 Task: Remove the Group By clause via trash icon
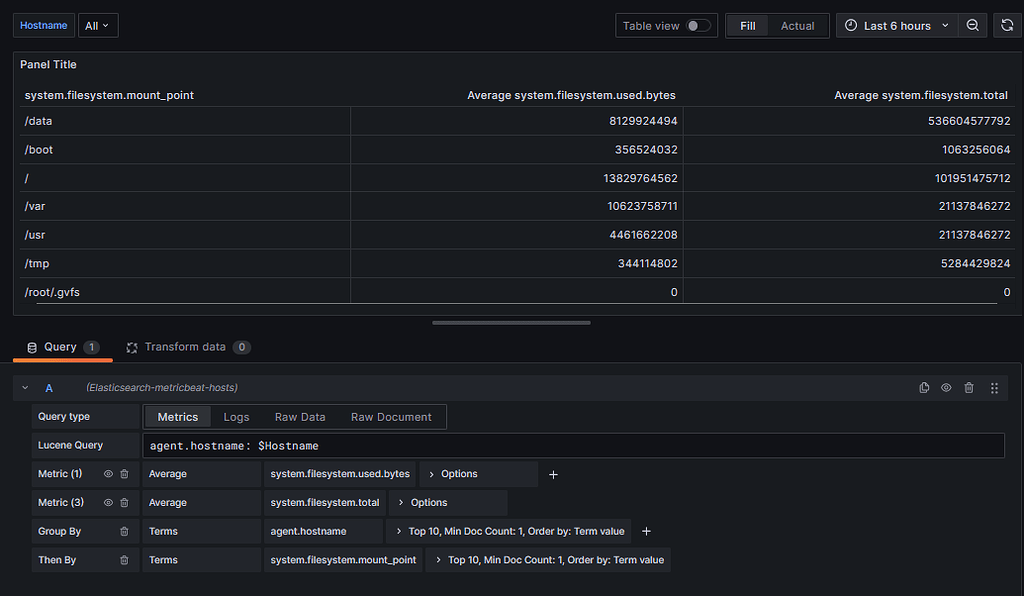click(124, 531)
